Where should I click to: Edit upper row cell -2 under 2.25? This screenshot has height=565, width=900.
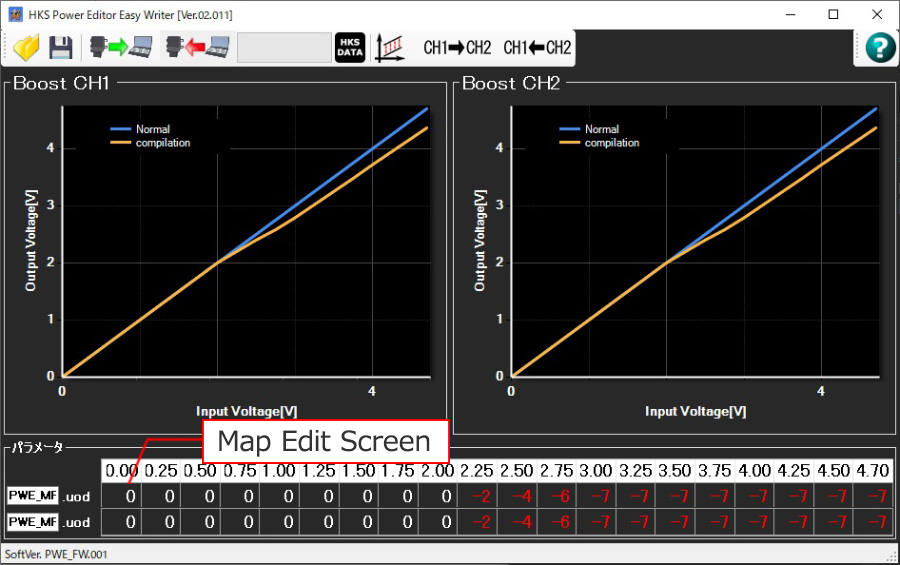tap(477, 496)
